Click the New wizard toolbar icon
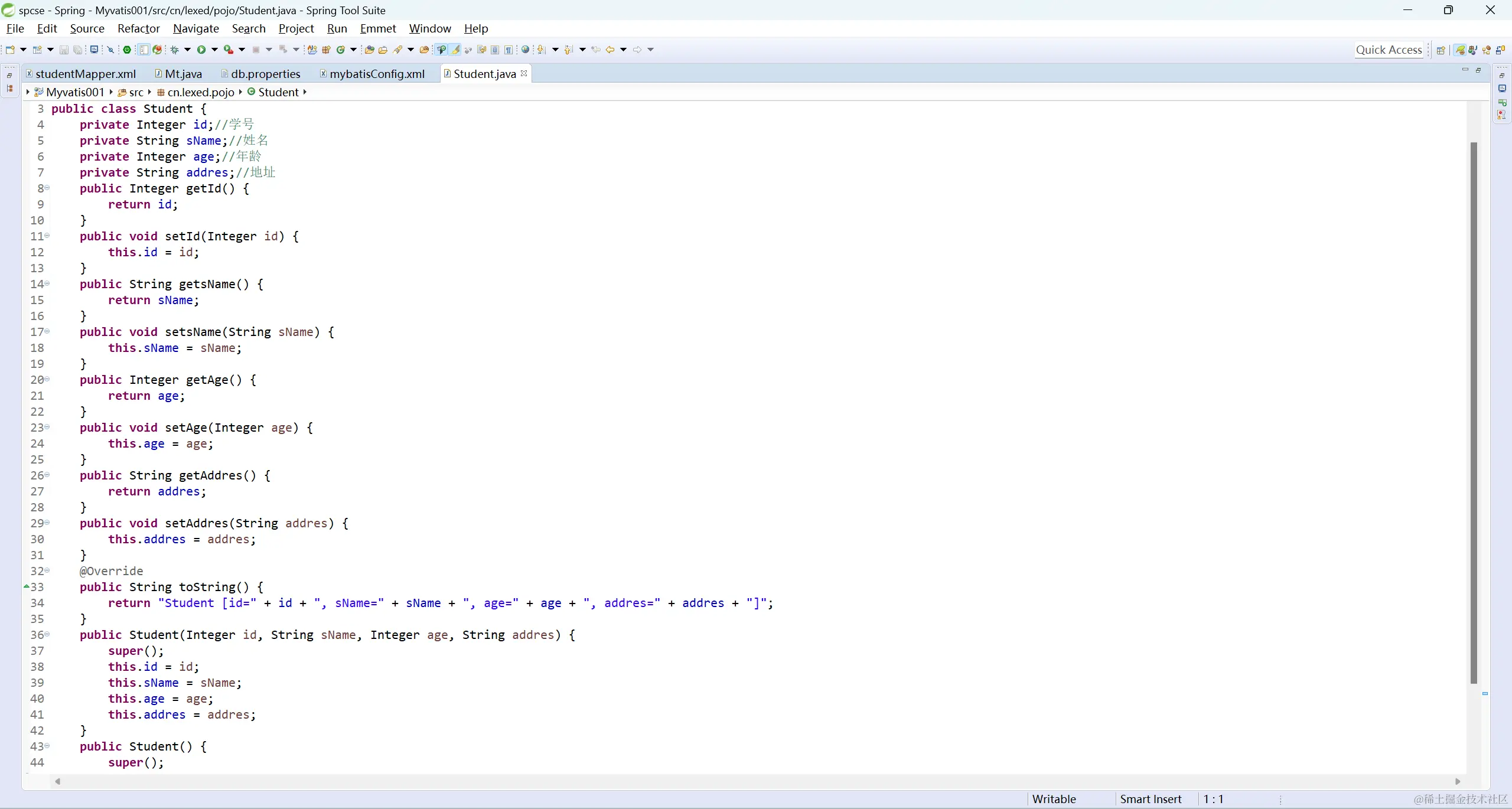 10,50
